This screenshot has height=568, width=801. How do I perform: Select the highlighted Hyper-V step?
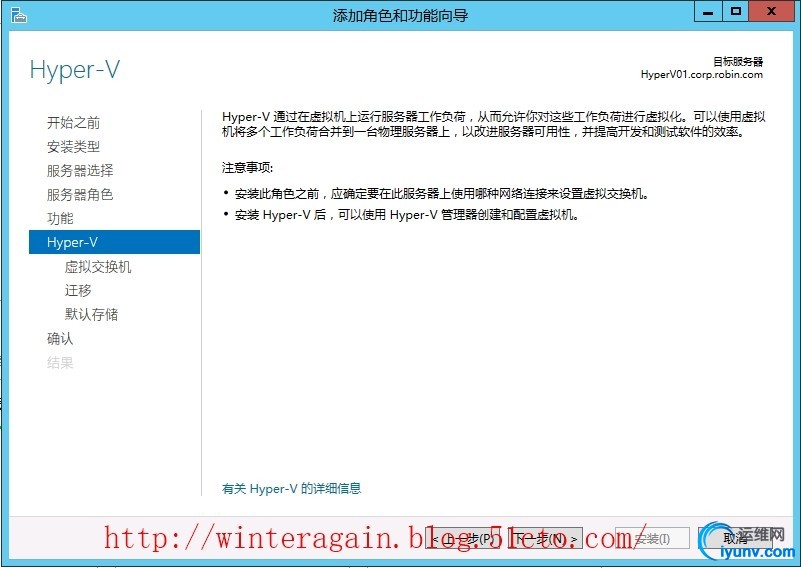coord(114,242)
